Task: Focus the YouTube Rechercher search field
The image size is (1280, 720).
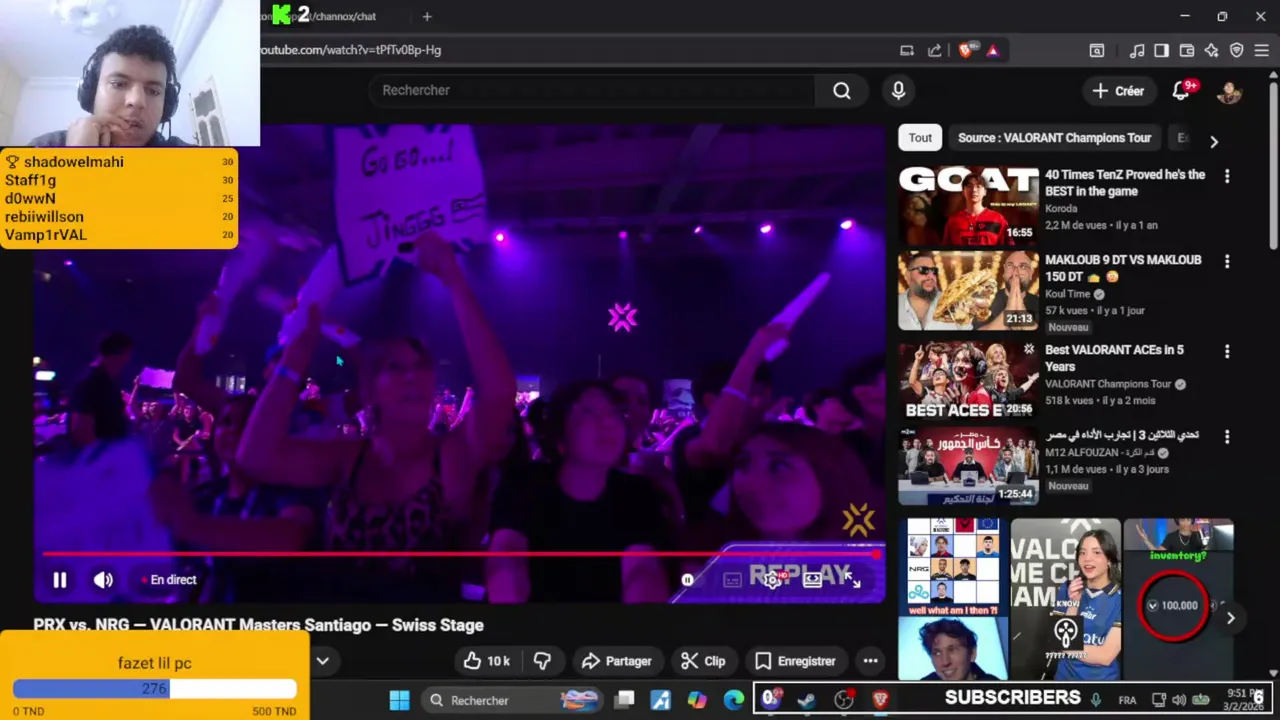Action: [x=592, y=90]
